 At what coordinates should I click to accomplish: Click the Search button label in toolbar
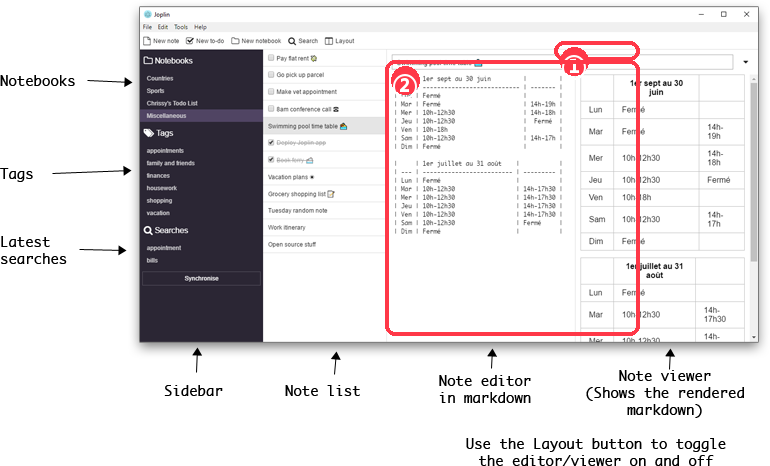308,41
